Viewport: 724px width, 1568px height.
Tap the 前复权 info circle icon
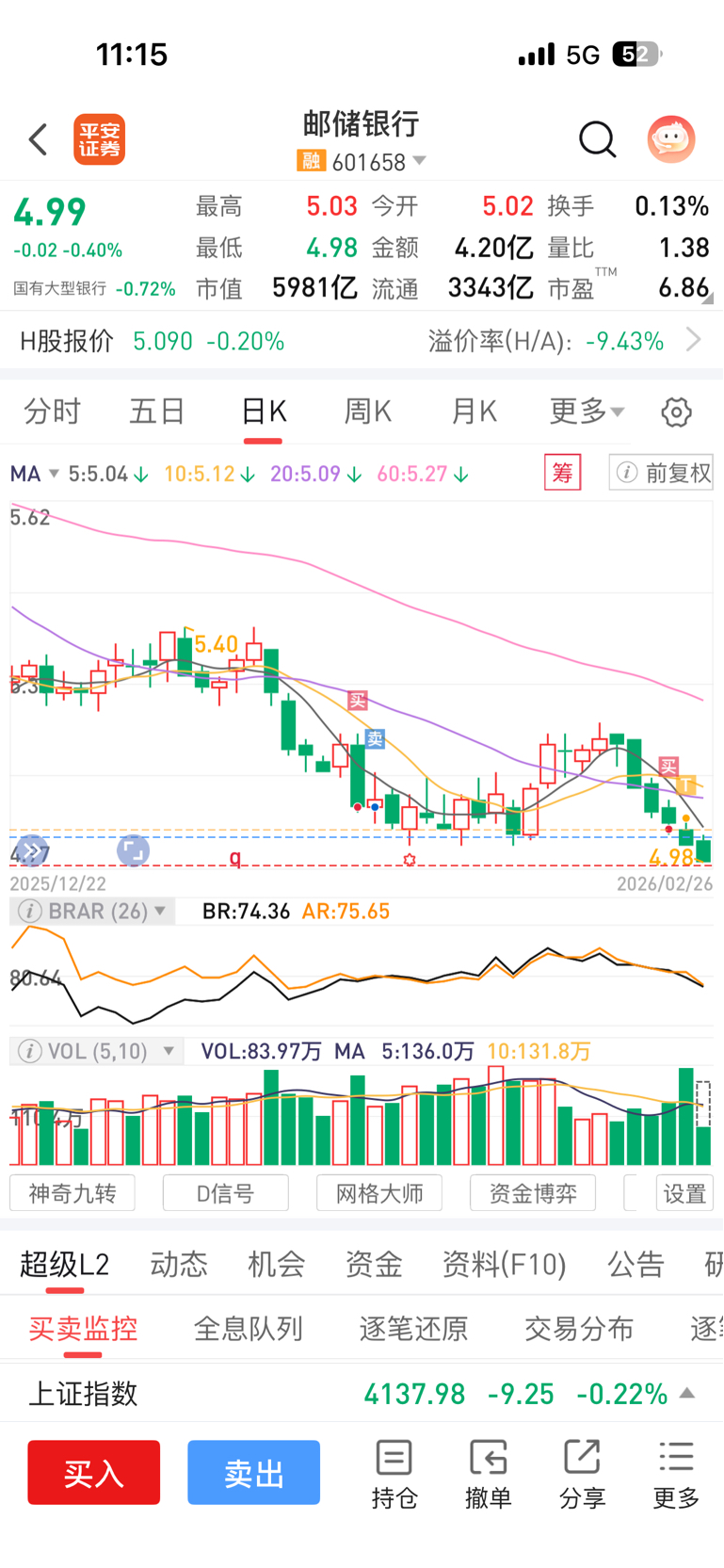pyautogui.click(x=626, y=473)
